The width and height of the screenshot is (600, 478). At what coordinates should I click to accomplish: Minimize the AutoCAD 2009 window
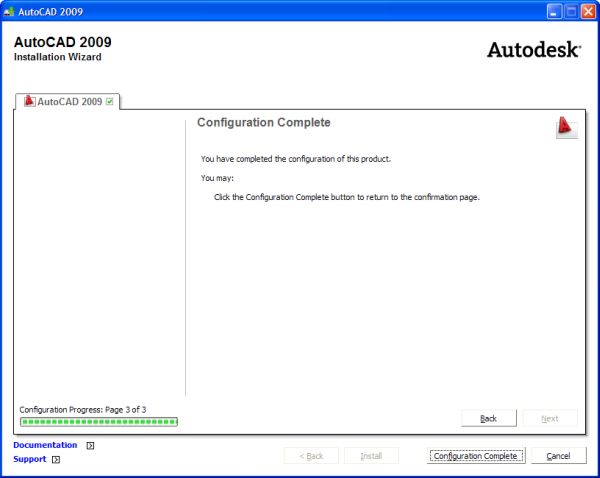[x=554, y=11]
